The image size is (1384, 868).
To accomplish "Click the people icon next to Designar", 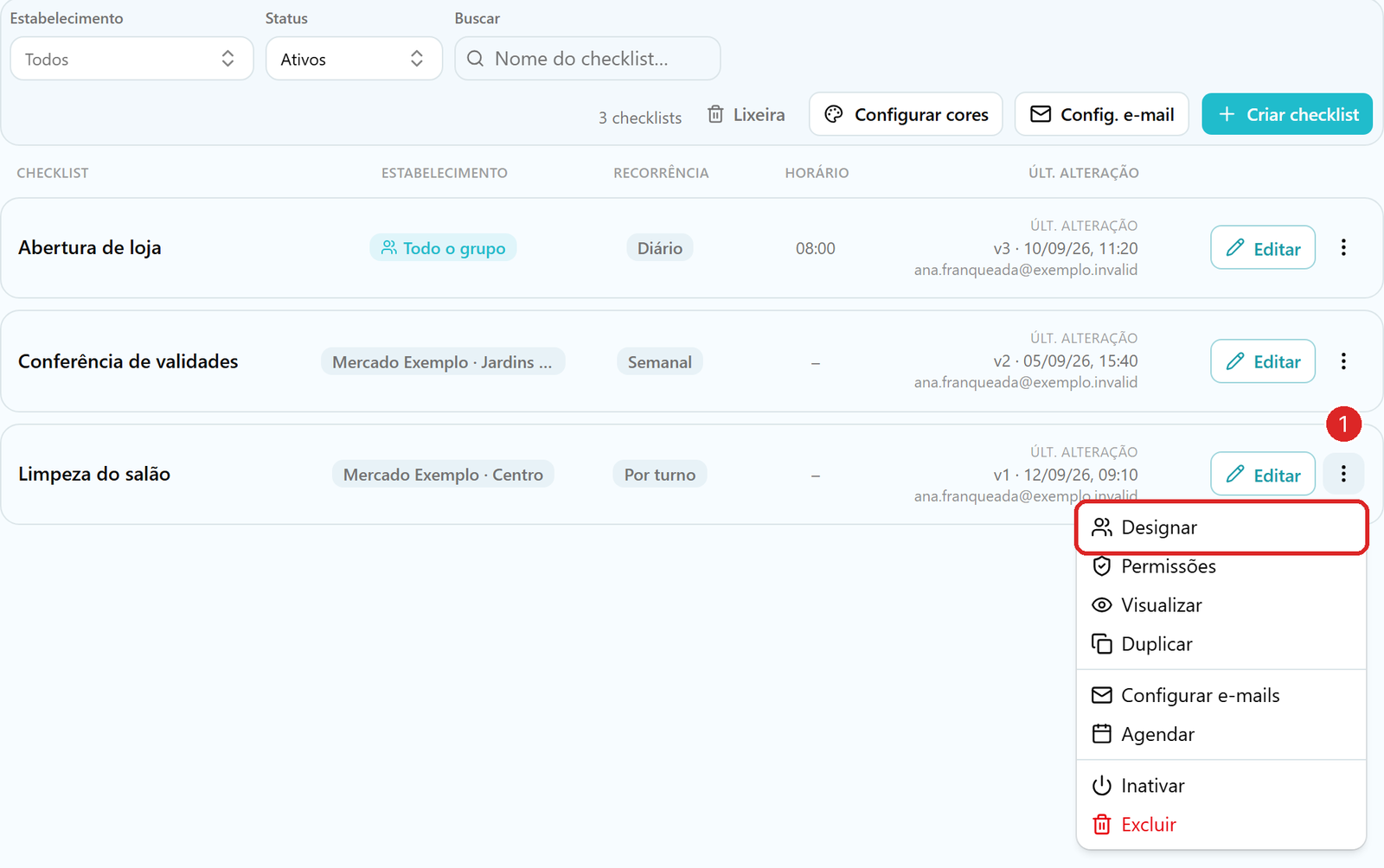I will (1101, 527).
